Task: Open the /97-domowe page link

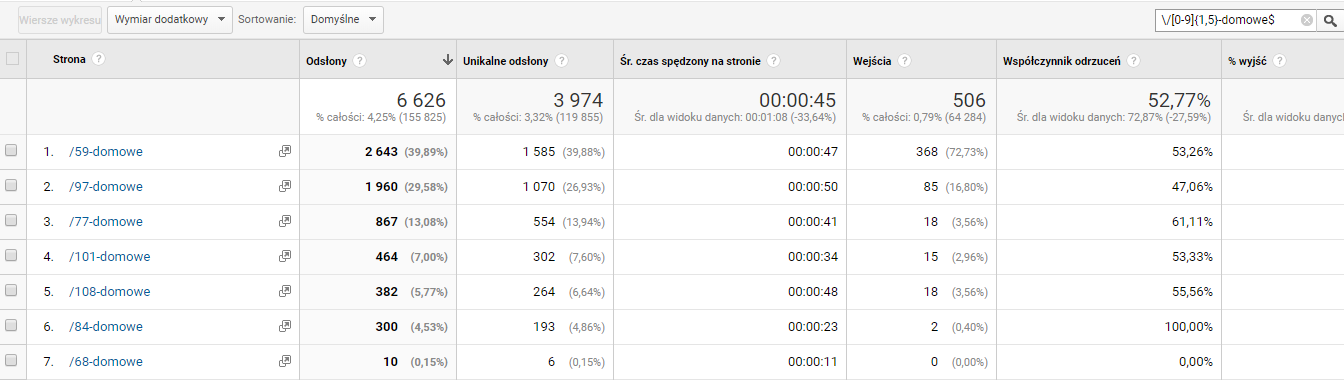Action: [106, 187]
